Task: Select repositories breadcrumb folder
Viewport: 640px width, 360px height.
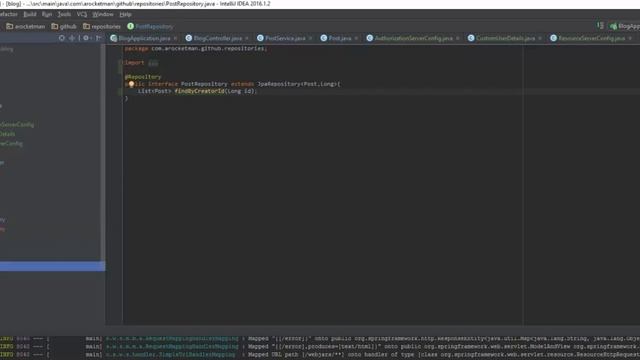Action: [102, 27]
